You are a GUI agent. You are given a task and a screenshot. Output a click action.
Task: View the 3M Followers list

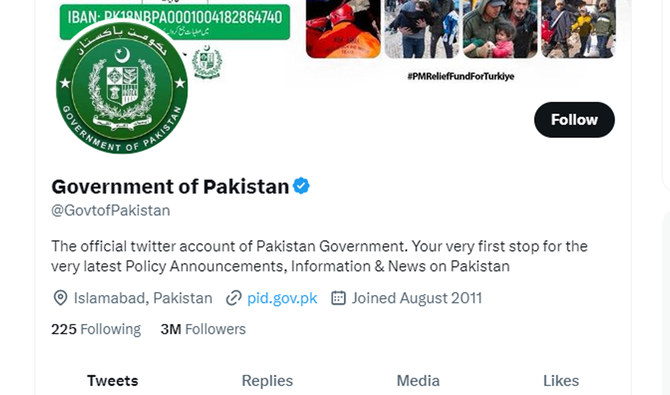tap(203, 329)
